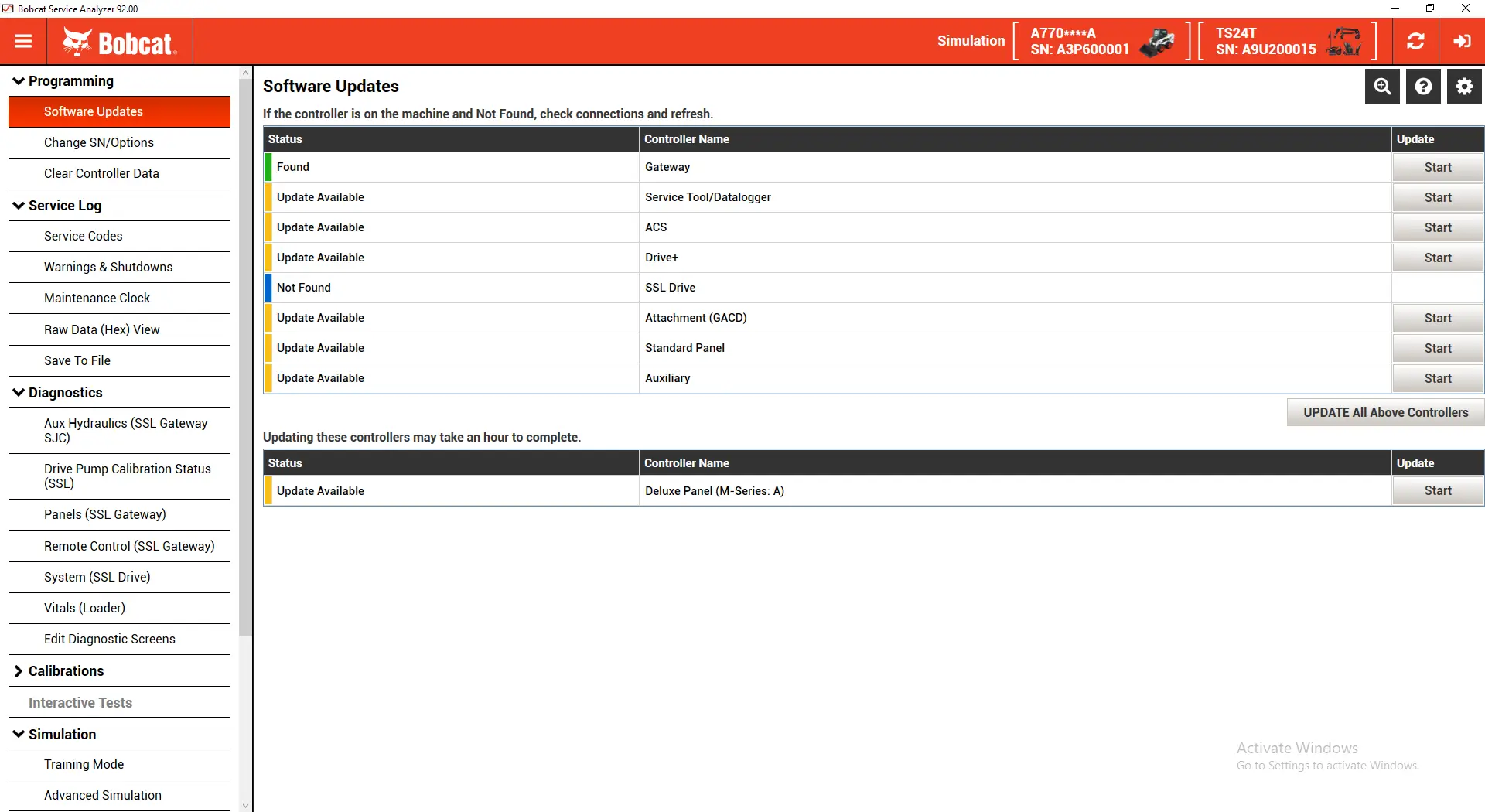The image size is (1485, 812).
Task: Start Service Tool/Datalogger update
Action: click(1438, 197)
